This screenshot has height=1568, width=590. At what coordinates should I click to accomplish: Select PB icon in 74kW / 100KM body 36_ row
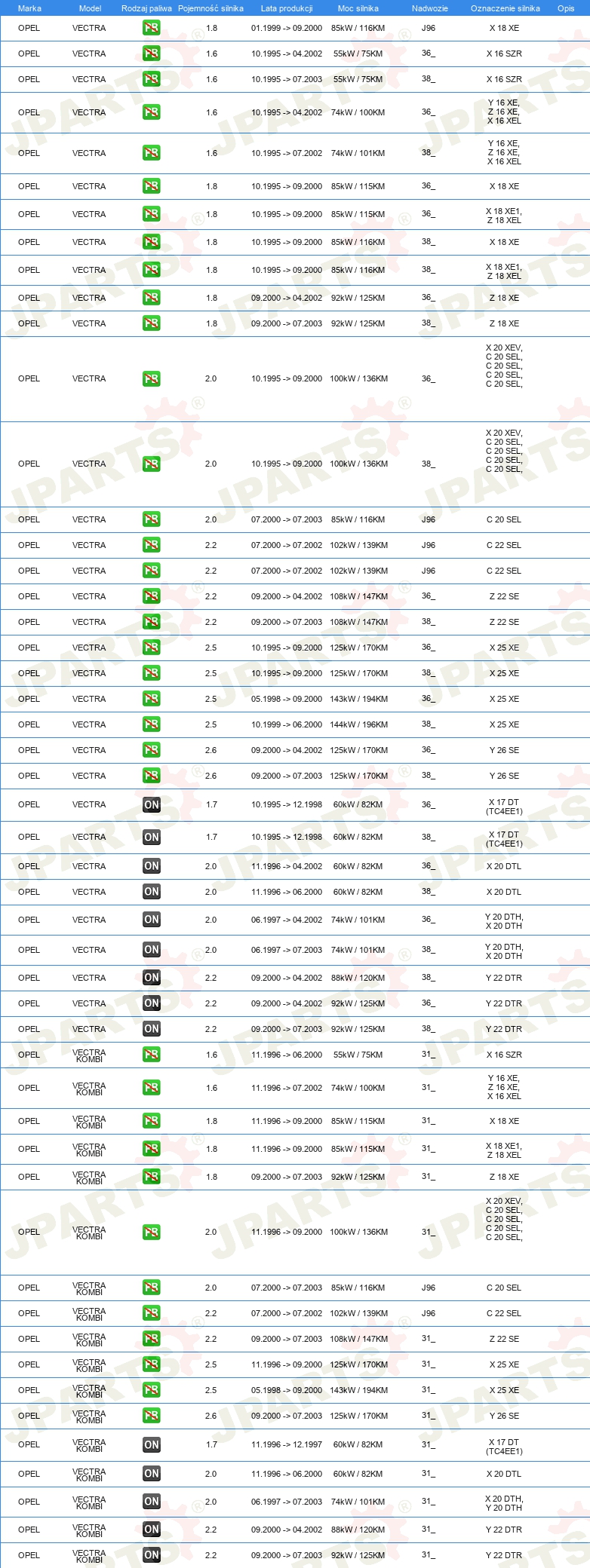click(151, 112)
